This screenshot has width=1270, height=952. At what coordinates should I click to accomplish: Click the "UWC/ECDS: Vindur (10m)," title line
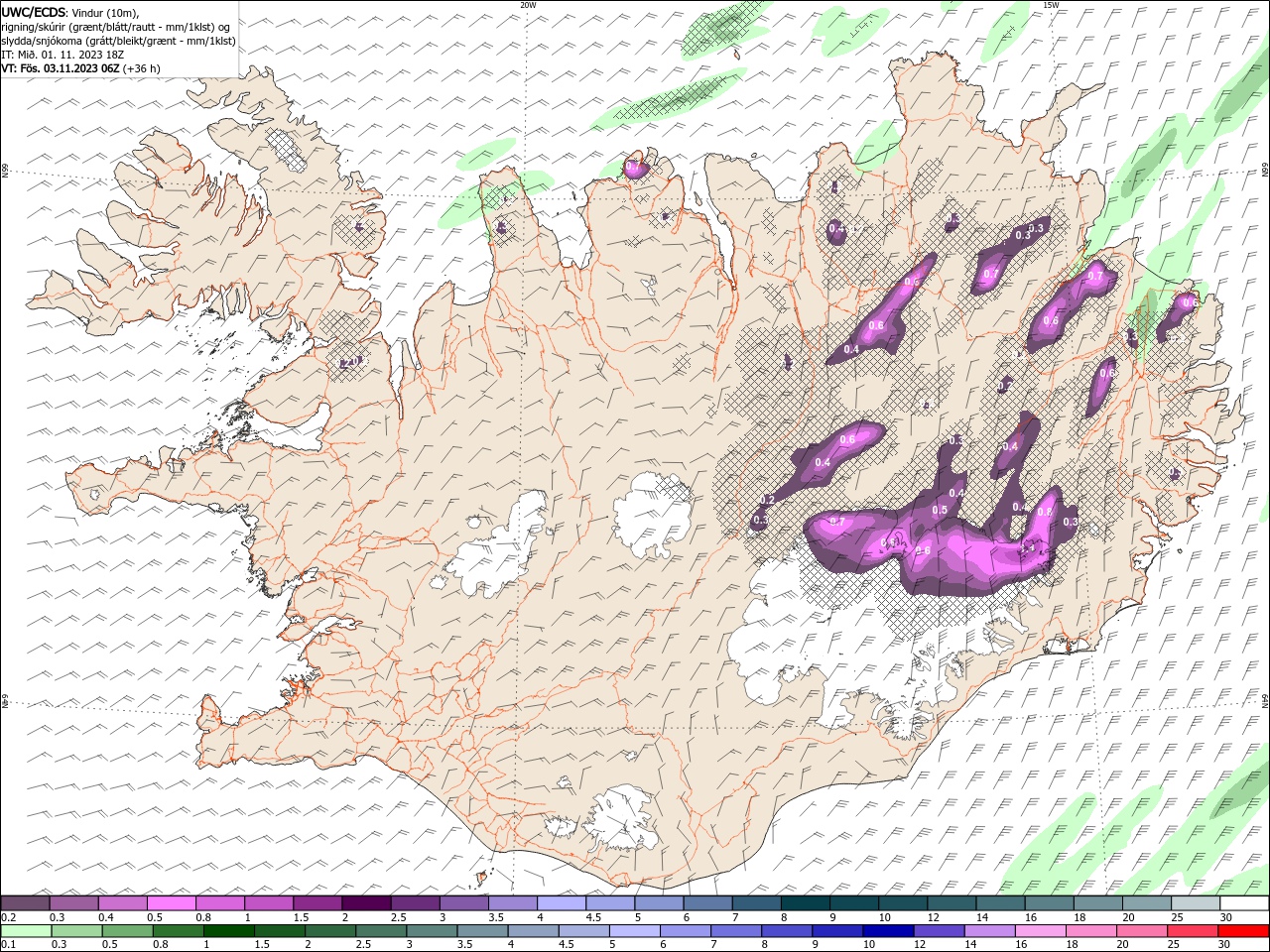[70, 12]
